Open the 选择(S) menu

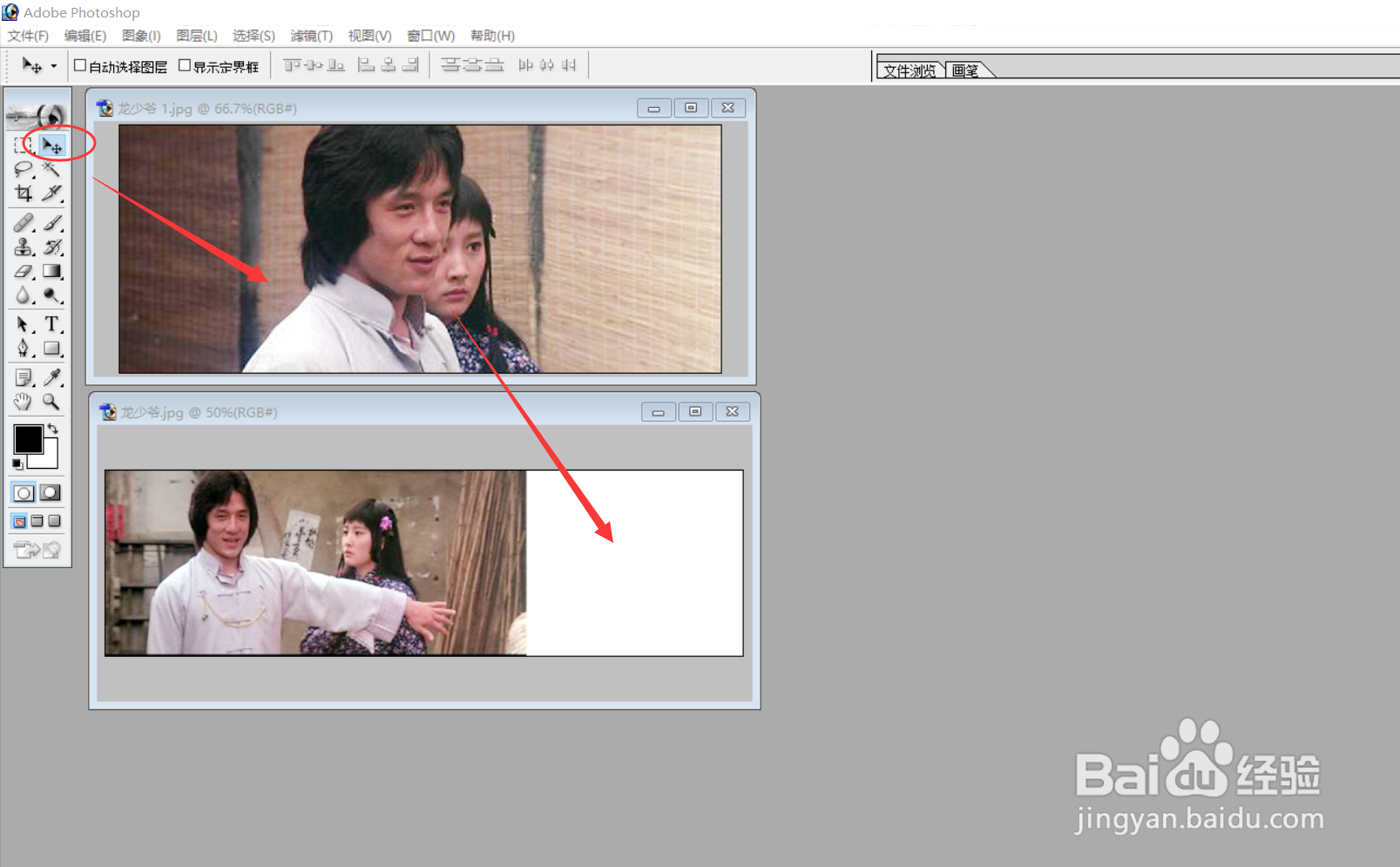[254, 36]
